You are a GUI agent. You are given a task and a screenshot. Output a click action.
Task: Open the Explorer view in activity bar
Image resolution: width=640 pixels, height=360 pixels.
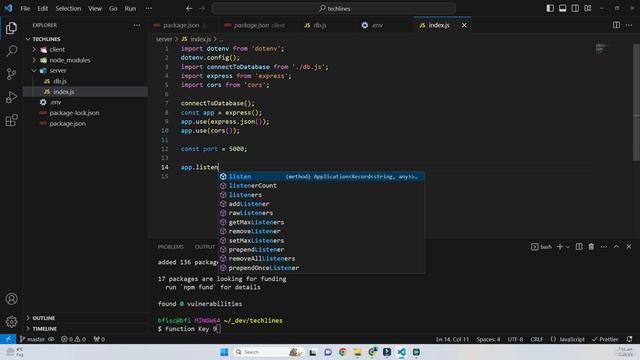(11, 28)
